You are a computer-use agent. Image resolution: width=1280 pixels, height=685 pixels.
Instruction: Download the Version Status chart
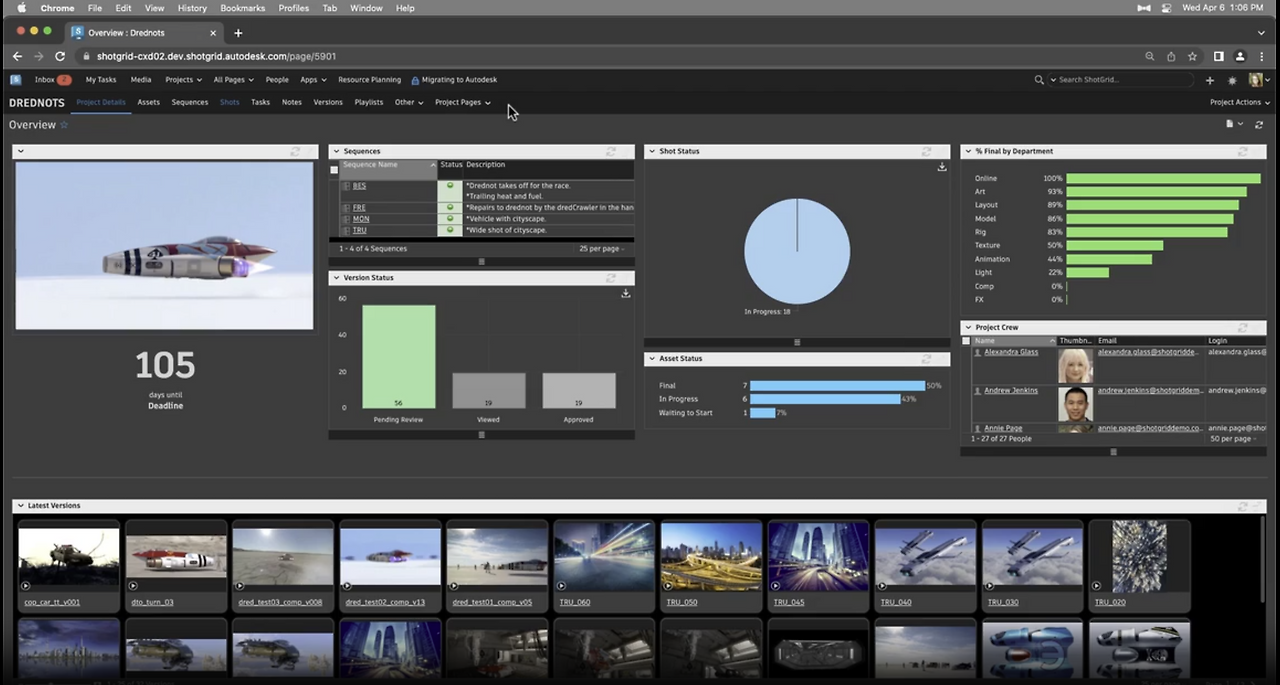pos(625,294)
